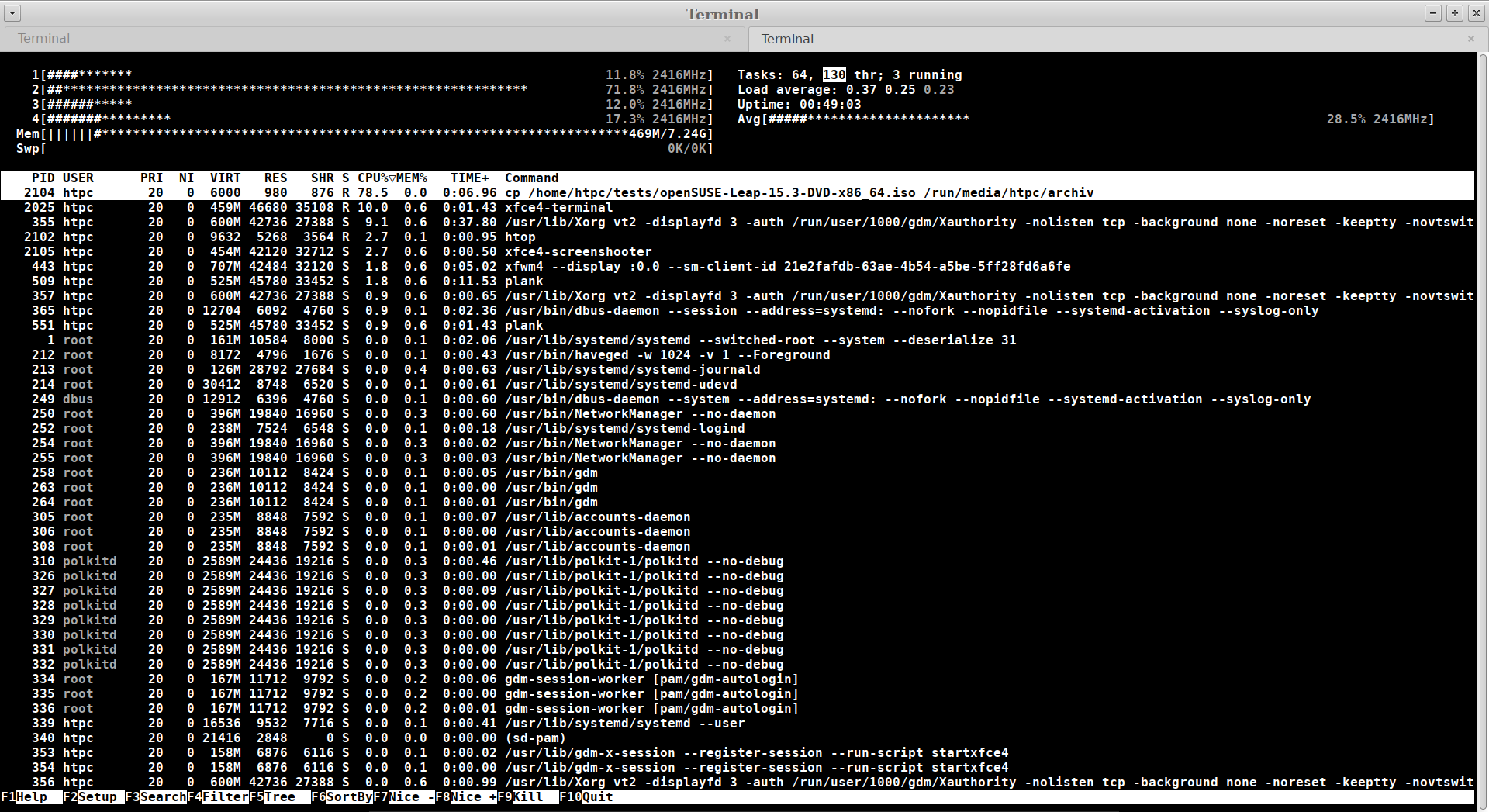This screenshot has width=1489, height=812.
Task: Click the Uptime 00:49:03 text
Action: click(x=799, y=104)
